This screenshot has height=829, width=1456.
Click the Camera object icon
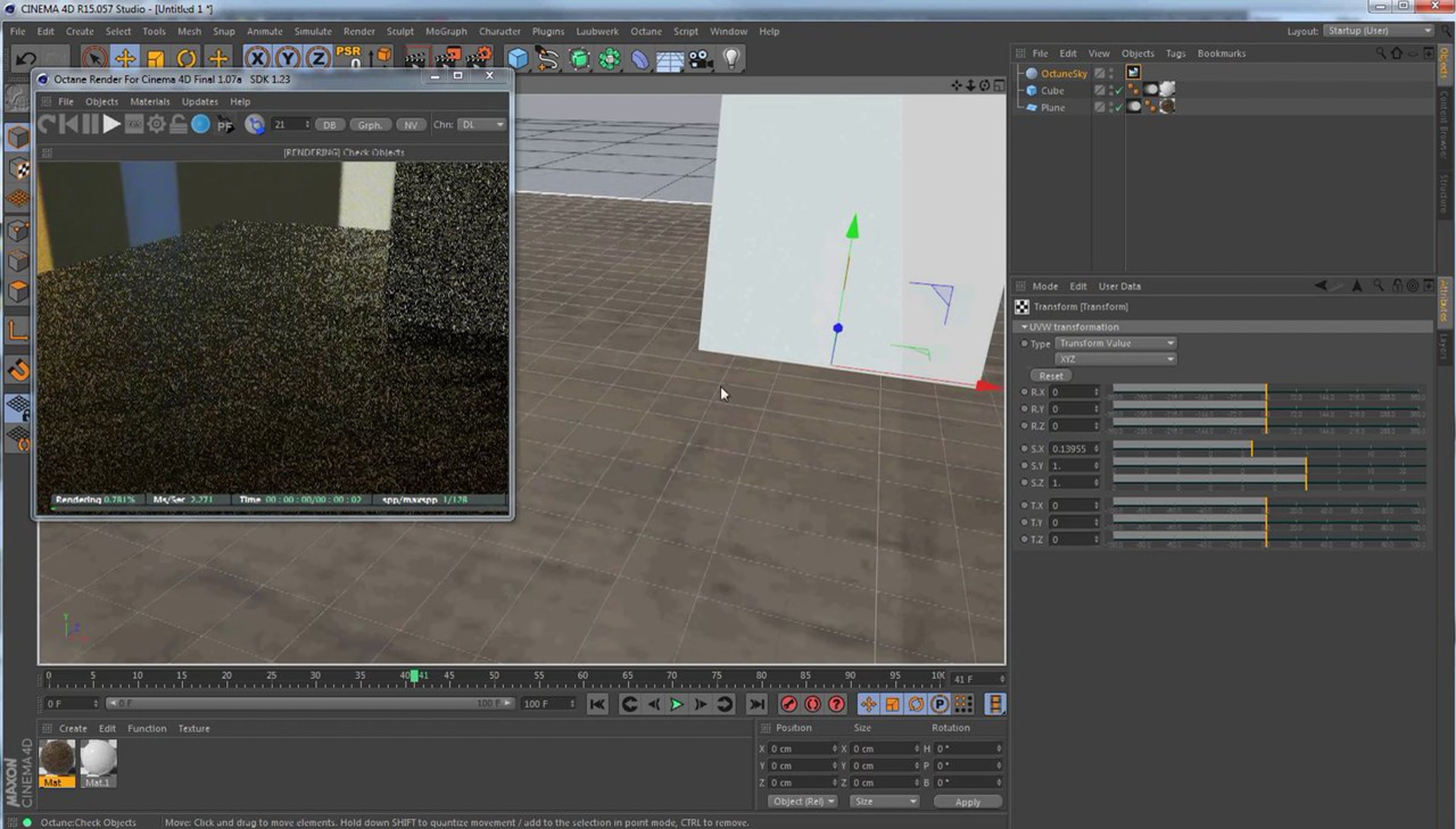(701, 59)
